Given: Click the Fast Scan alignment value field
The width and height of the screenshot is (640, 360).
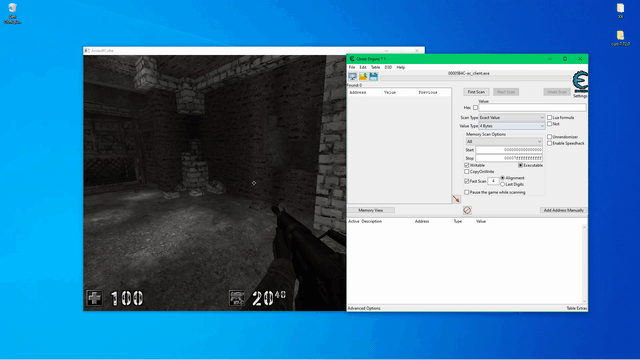Looking at the screenshot, I should point(493,181).
